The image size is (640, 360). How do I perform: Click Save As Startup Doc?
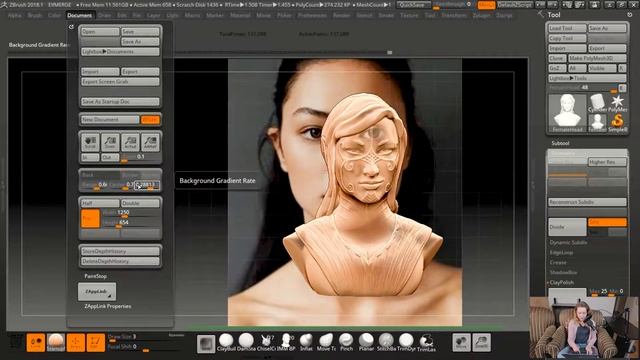tap(120, 101)
